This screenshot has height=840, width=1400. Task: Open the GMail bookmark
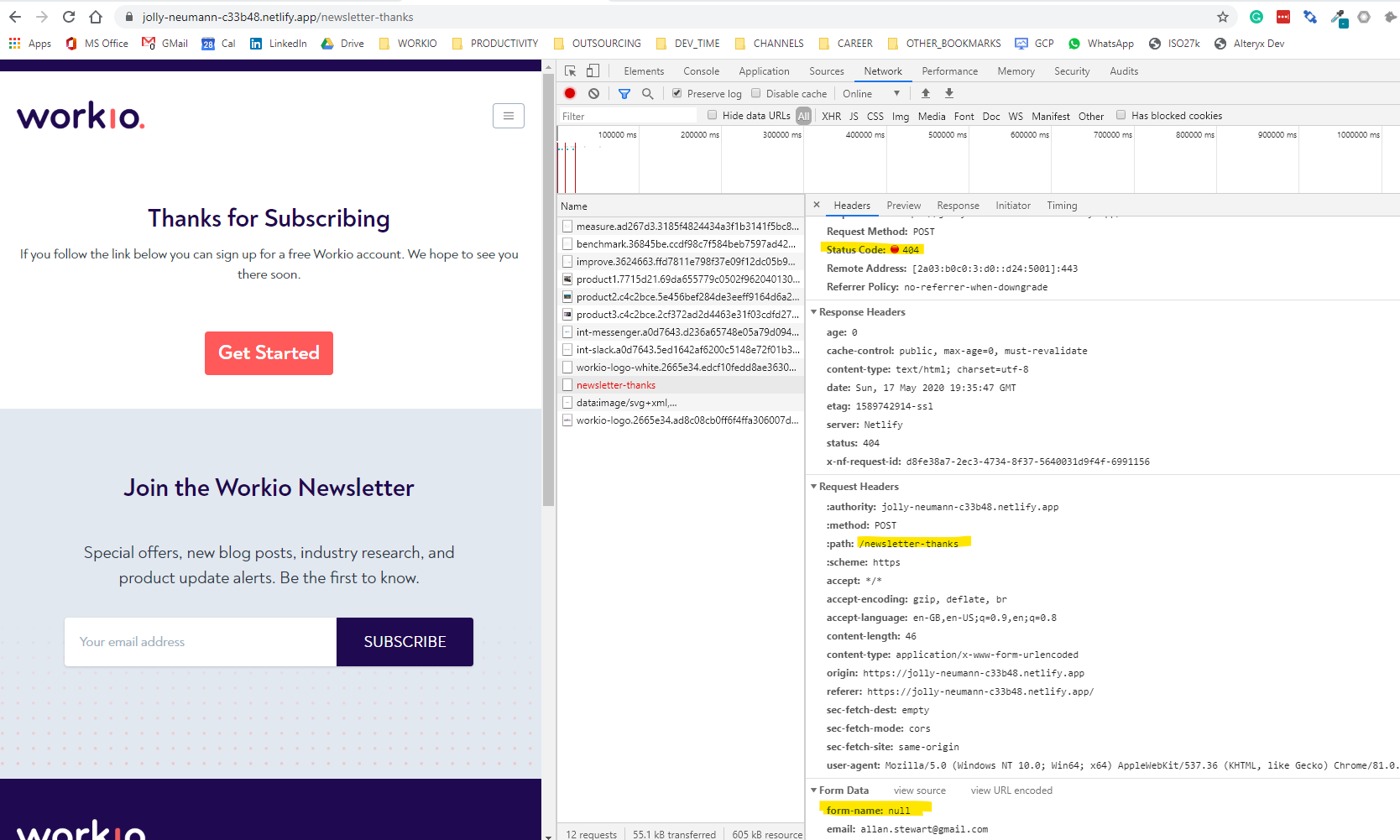tap(165, 44)
